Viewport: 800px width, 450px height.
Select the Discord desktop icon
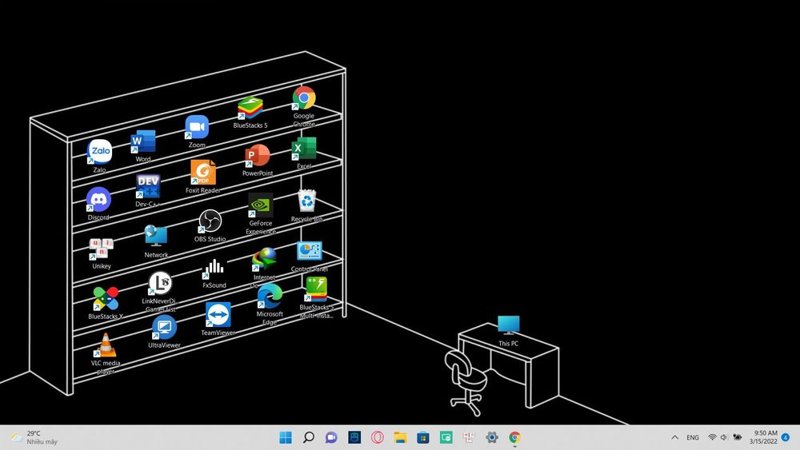click(98, 199)
